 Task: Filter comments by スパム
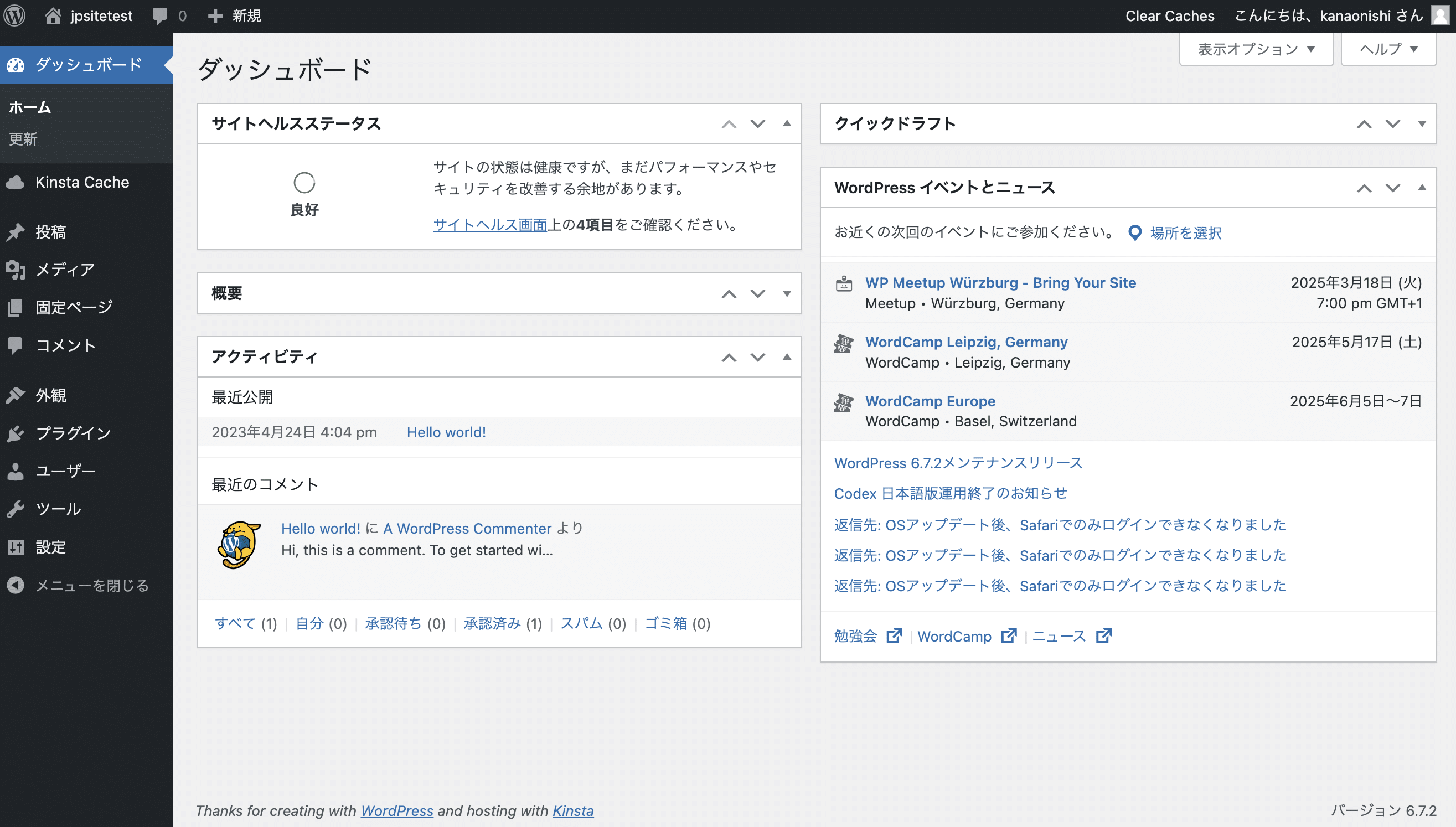coord(581,623)
